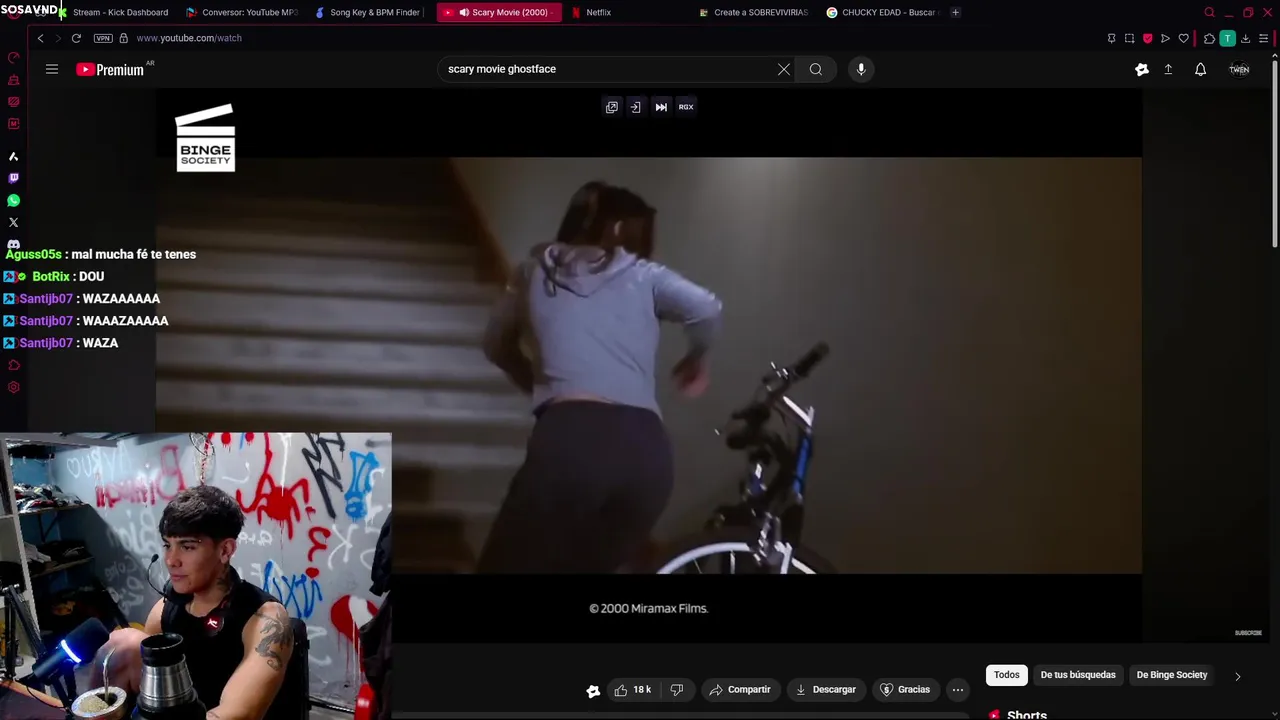Open X from the browser sidebar

[13, 222]
